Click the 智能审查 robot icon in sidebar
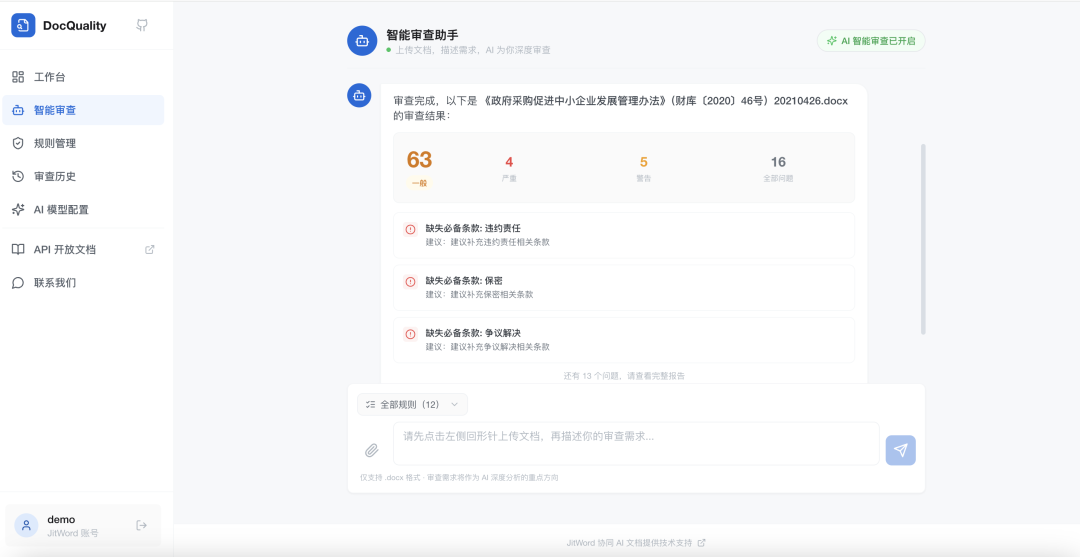 point(18,110)
